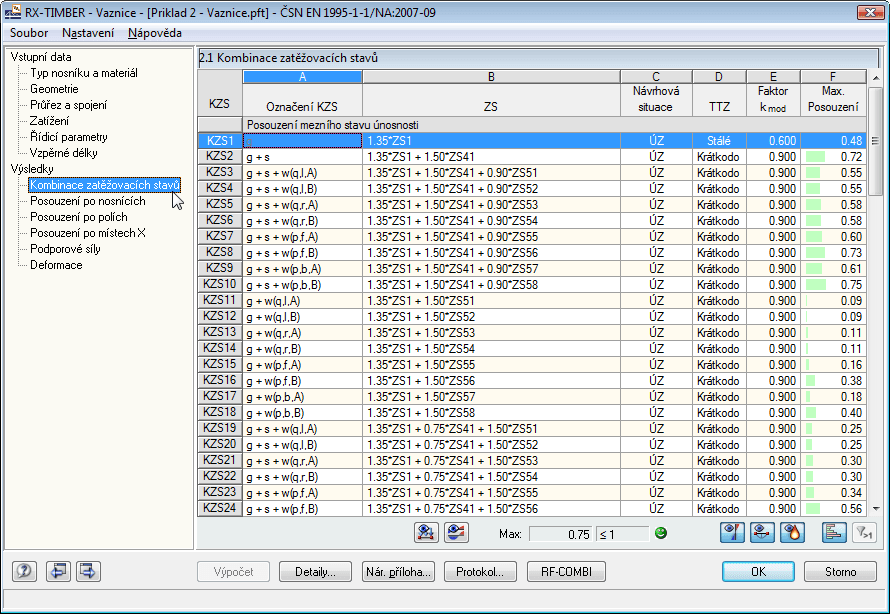Image resolution: width=890 pixels, height=614 pixels.
Task: Click the green smiley status icon
Action: pos(661,533)
